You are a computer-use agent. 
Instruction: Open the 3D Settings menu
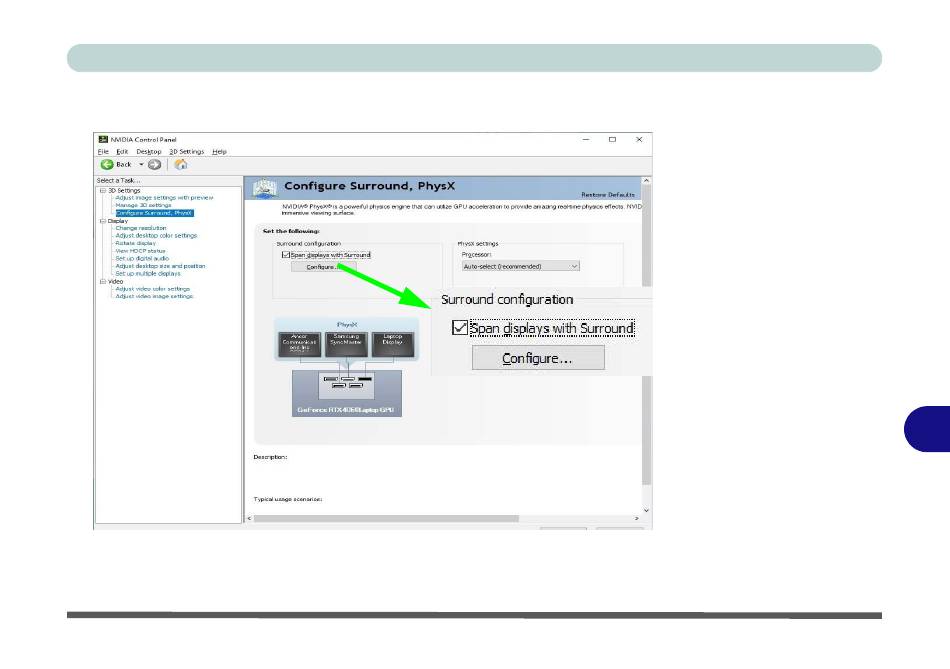pos(187,151)
